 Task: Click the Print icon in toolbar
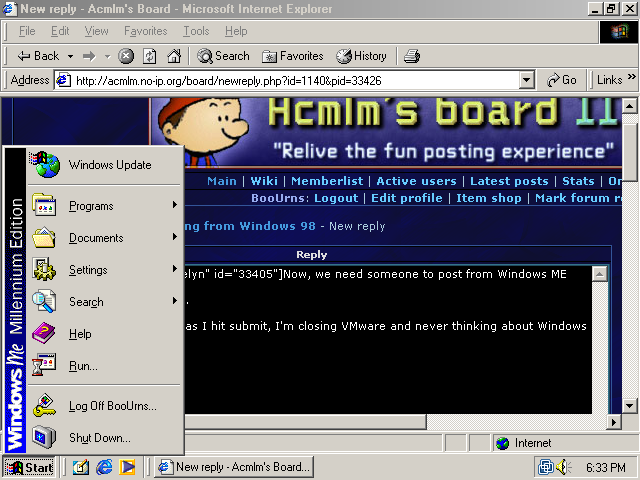412,56
